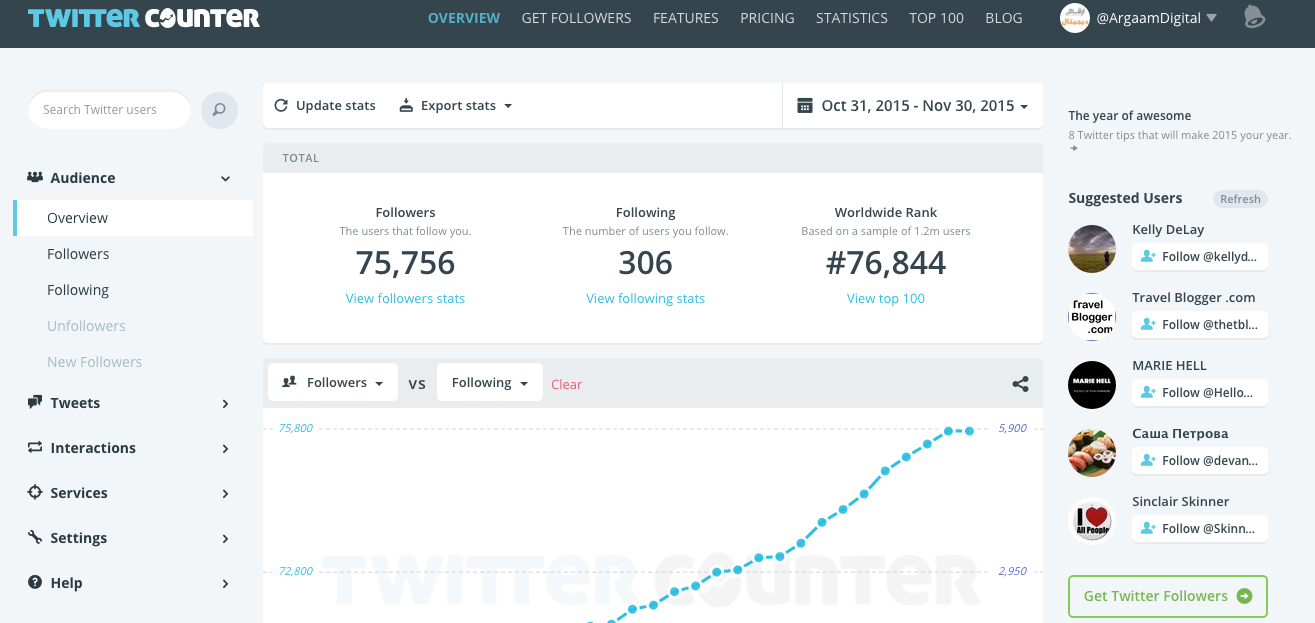1315x623 pixels.
Task: Follow @Skinn... suggested user
Action: point(1200,529)
